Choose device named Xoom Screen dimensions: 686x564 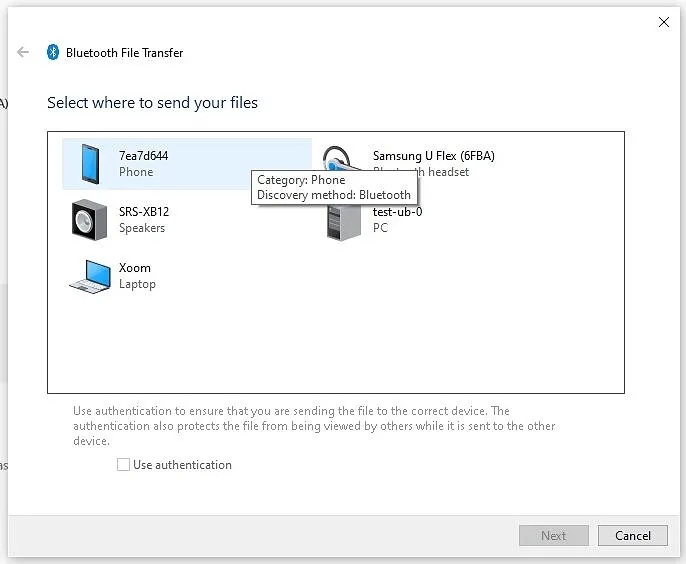pos(135,268)
